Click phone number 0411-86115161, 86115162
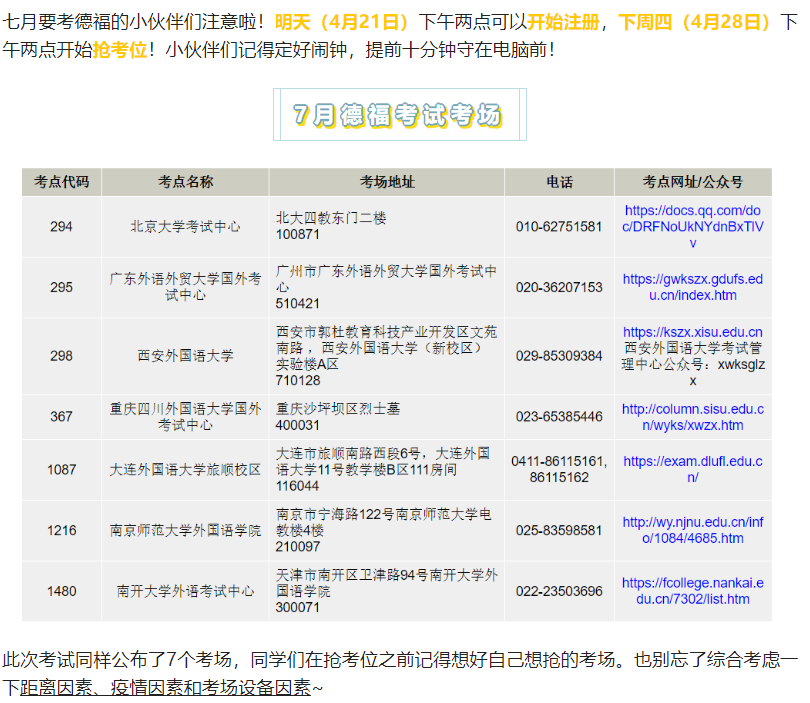 pyautogui.click(x=559, y=469)
